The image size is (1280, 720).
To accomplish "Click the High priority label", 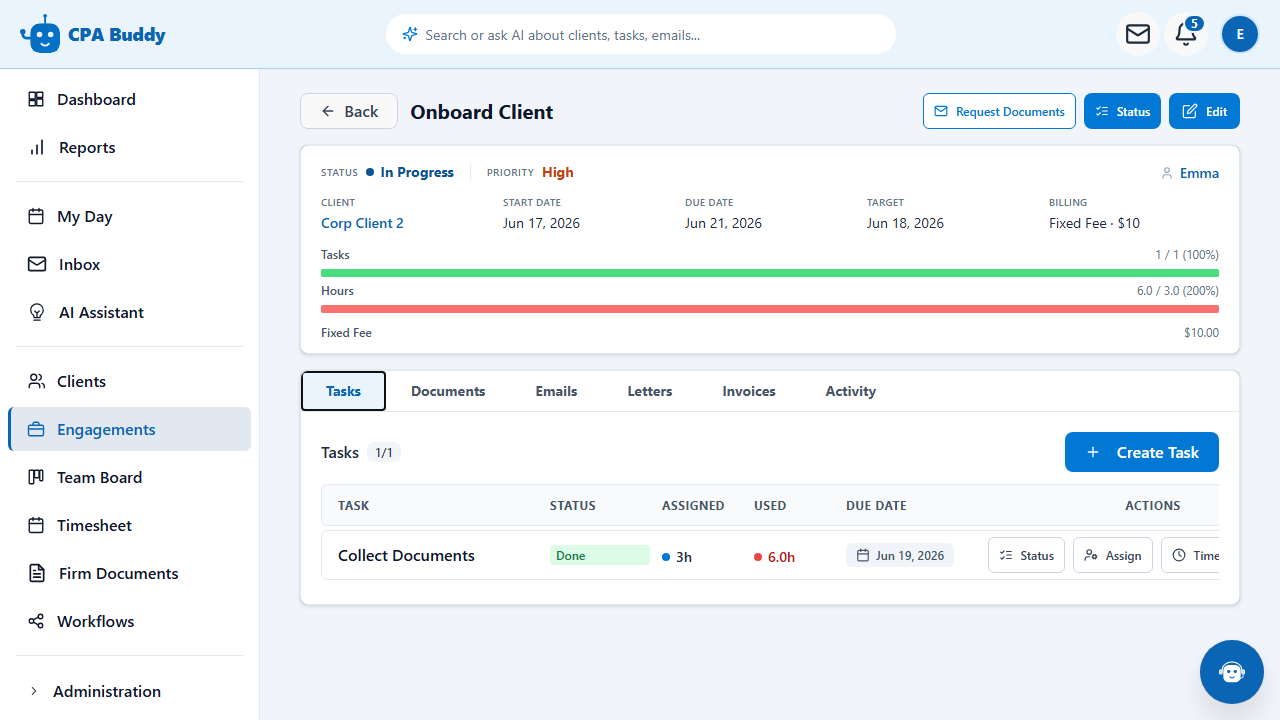I will pyautogui.click(x=558, y=172).
